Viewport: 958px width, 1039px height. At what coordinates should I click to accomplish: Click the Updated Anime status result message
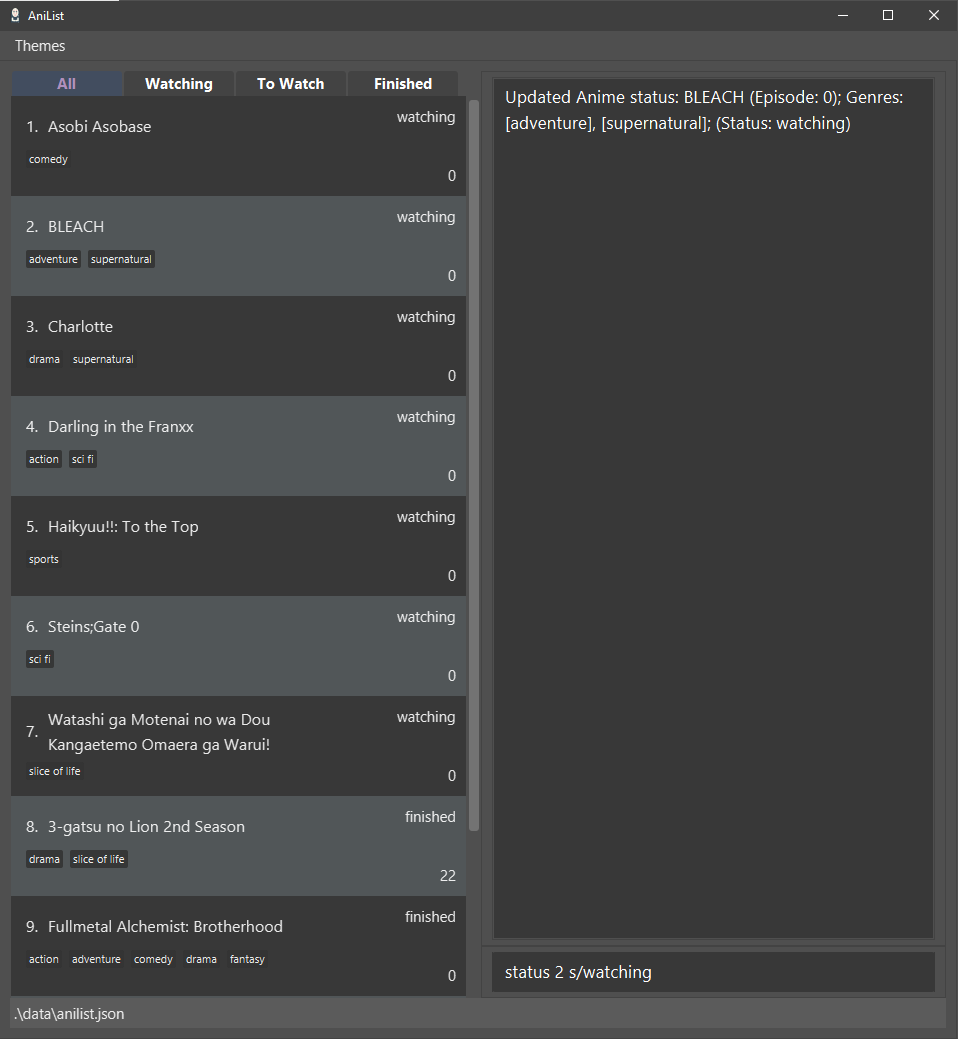pos(704,110)
